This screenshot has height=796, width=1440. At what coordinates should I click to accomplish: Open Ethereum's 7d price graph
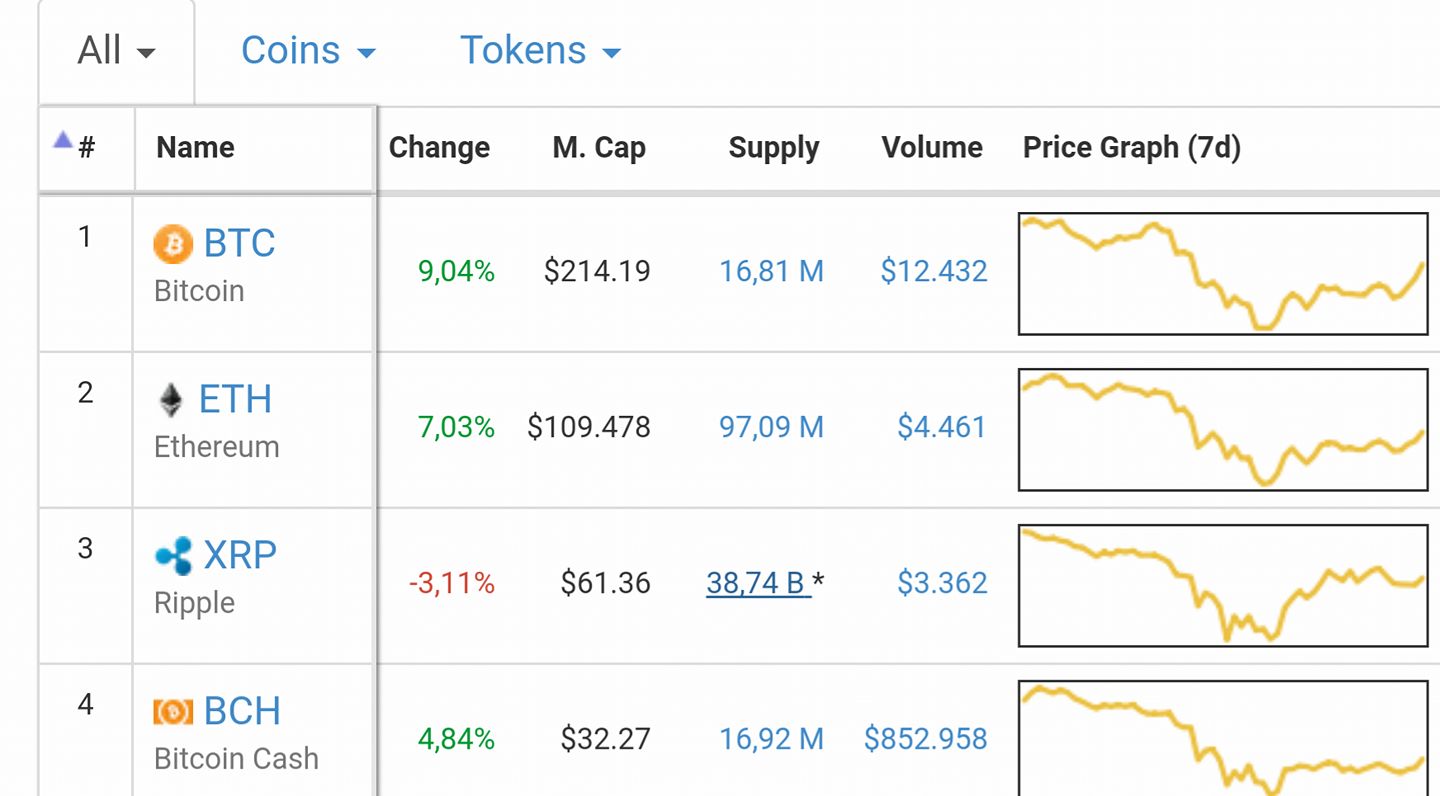(1223, 429)
